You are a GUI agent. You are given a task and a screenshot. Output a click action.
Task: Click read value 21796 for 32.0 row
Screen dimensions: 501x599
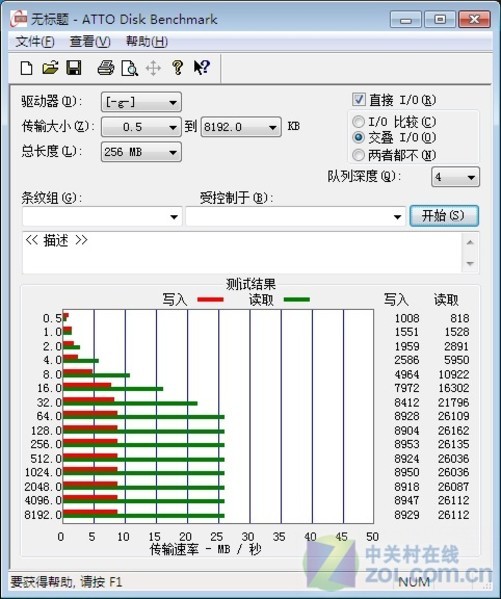453,402
